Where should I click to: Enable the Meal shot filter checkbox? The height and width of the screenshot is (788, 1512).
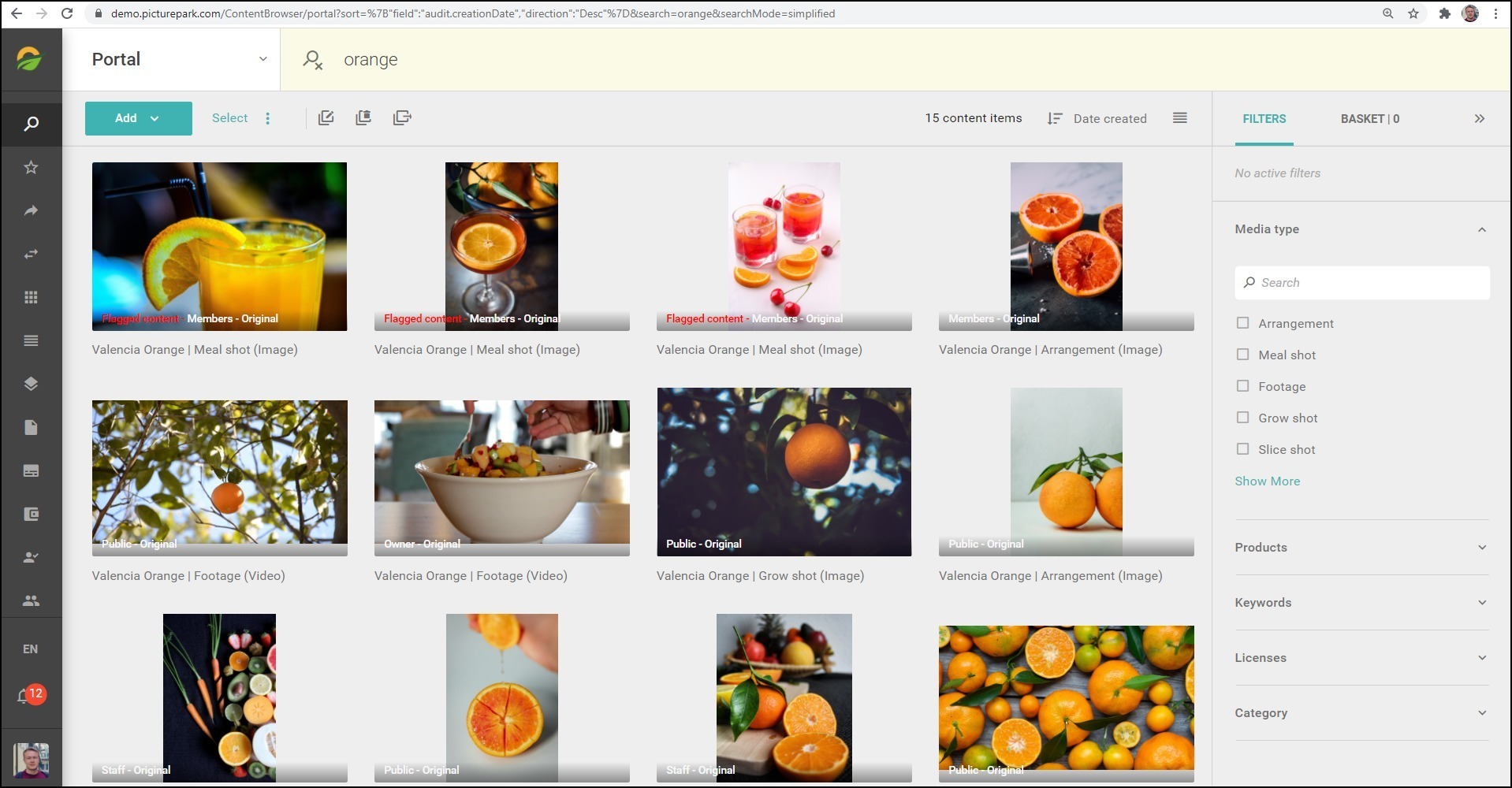pos(1242,355)
